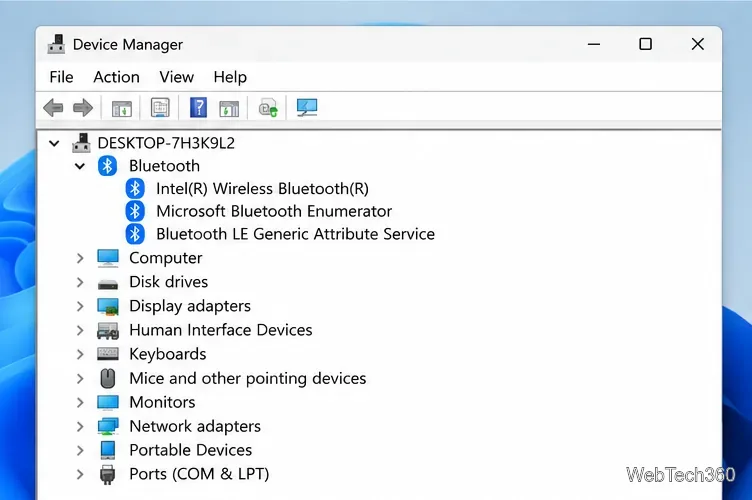
Task: Expand the Disk drives category
Action: click(x=80, y=282)
